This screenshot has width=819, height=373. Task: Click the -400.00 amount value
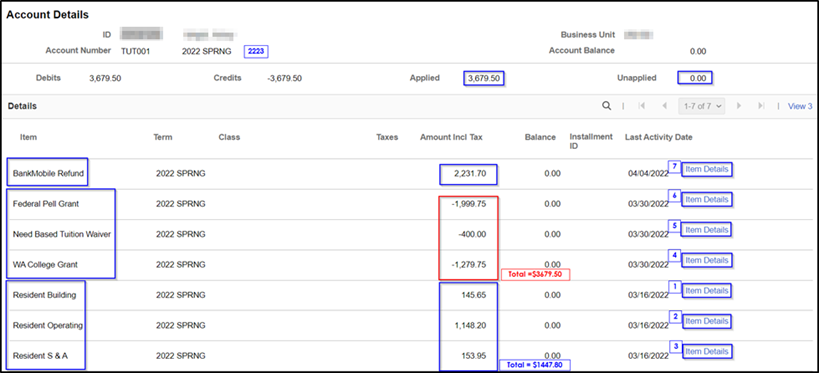click(472, 234)
